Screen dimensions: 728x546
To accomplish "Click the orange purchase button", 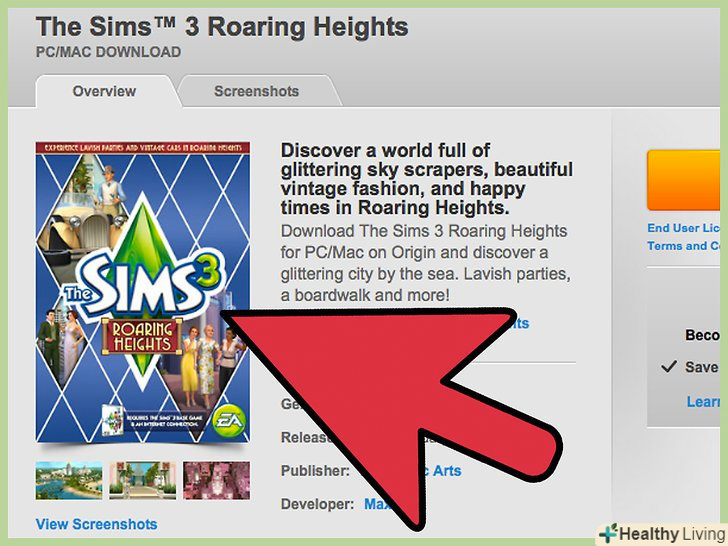I will click(x=683, y=180).
